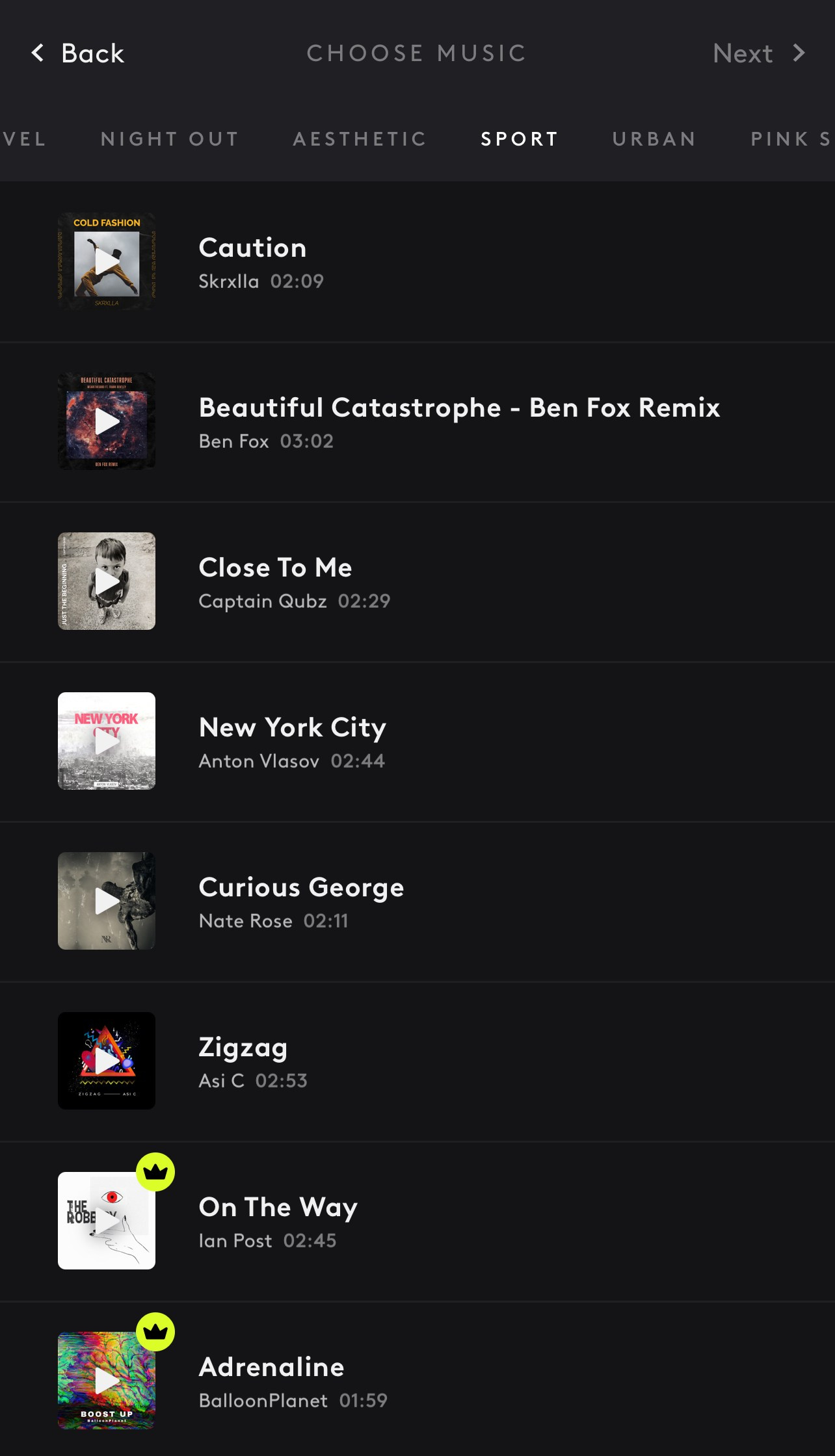Click the back chevron arrow
This screenshot has height=1456, width=835.
click(38, 53)
